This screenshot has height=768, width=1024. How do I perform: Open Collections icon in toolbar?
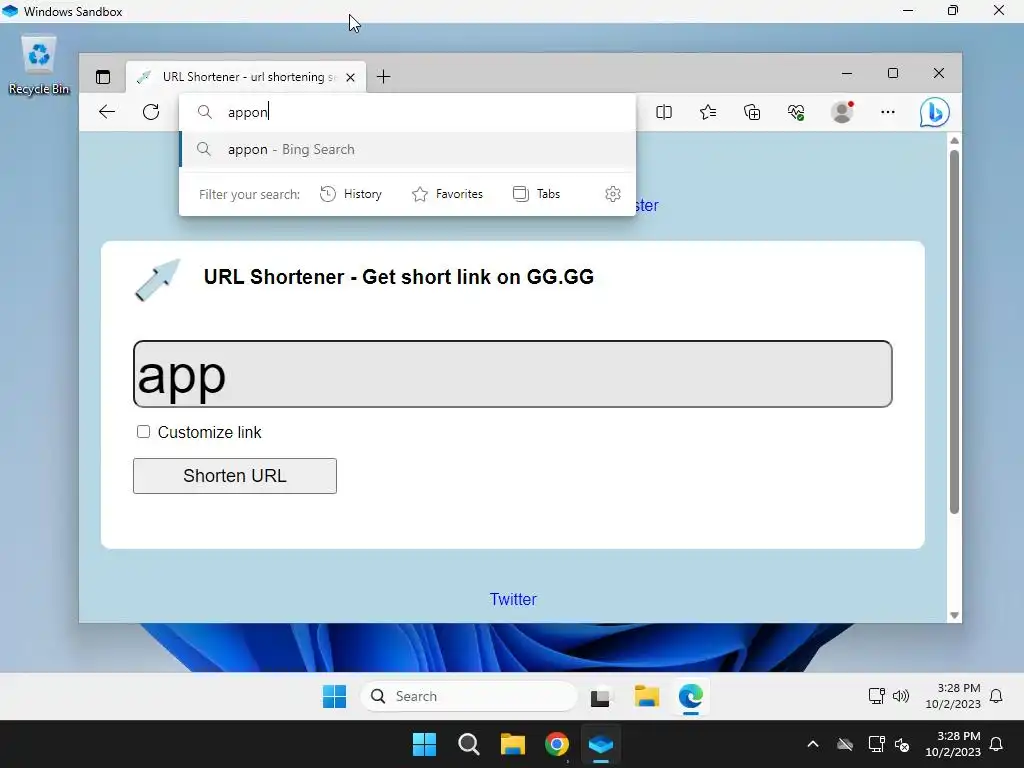pos(752,112)
